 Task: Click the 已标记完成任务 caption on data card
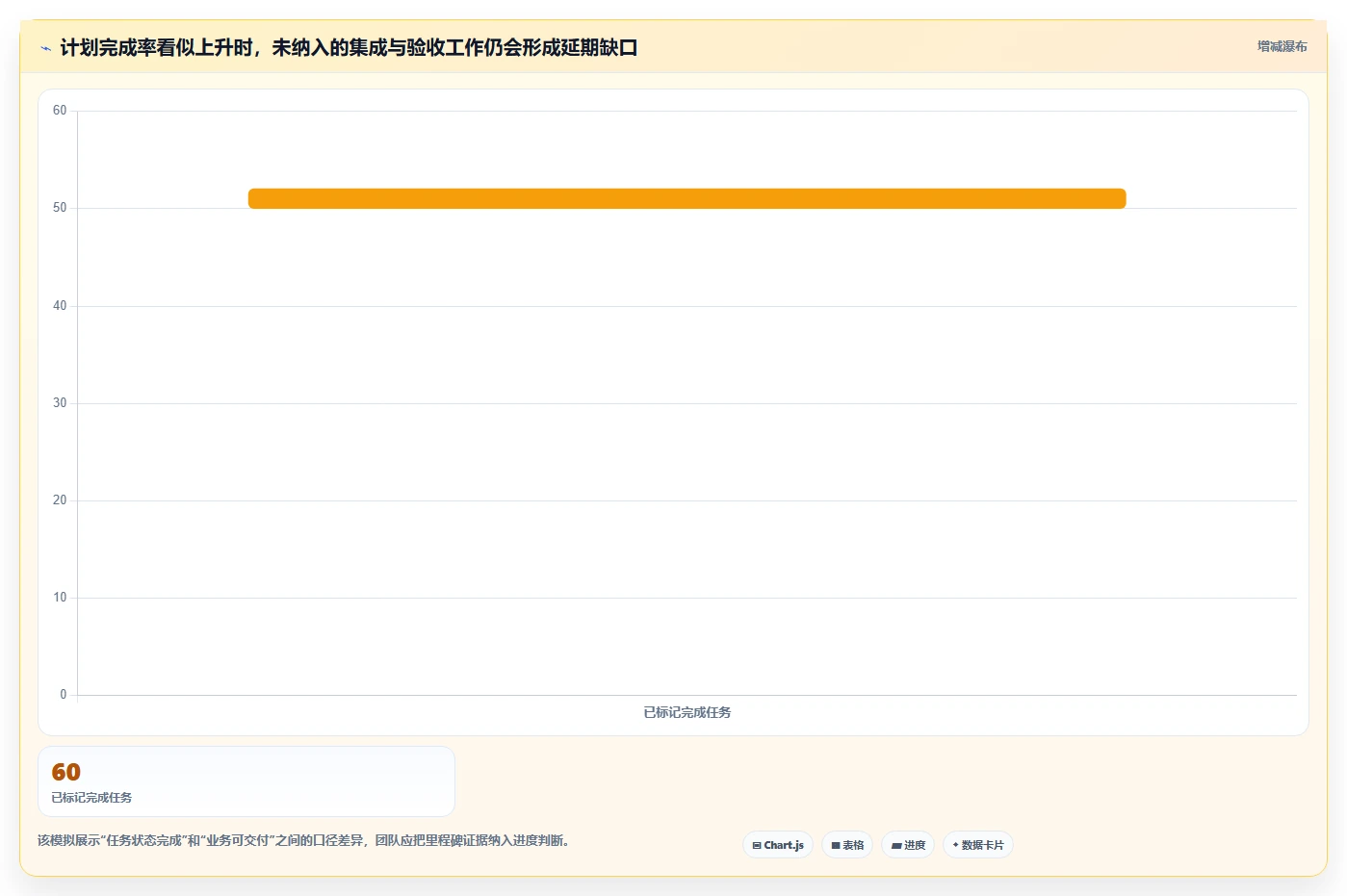tap(91, 797)
